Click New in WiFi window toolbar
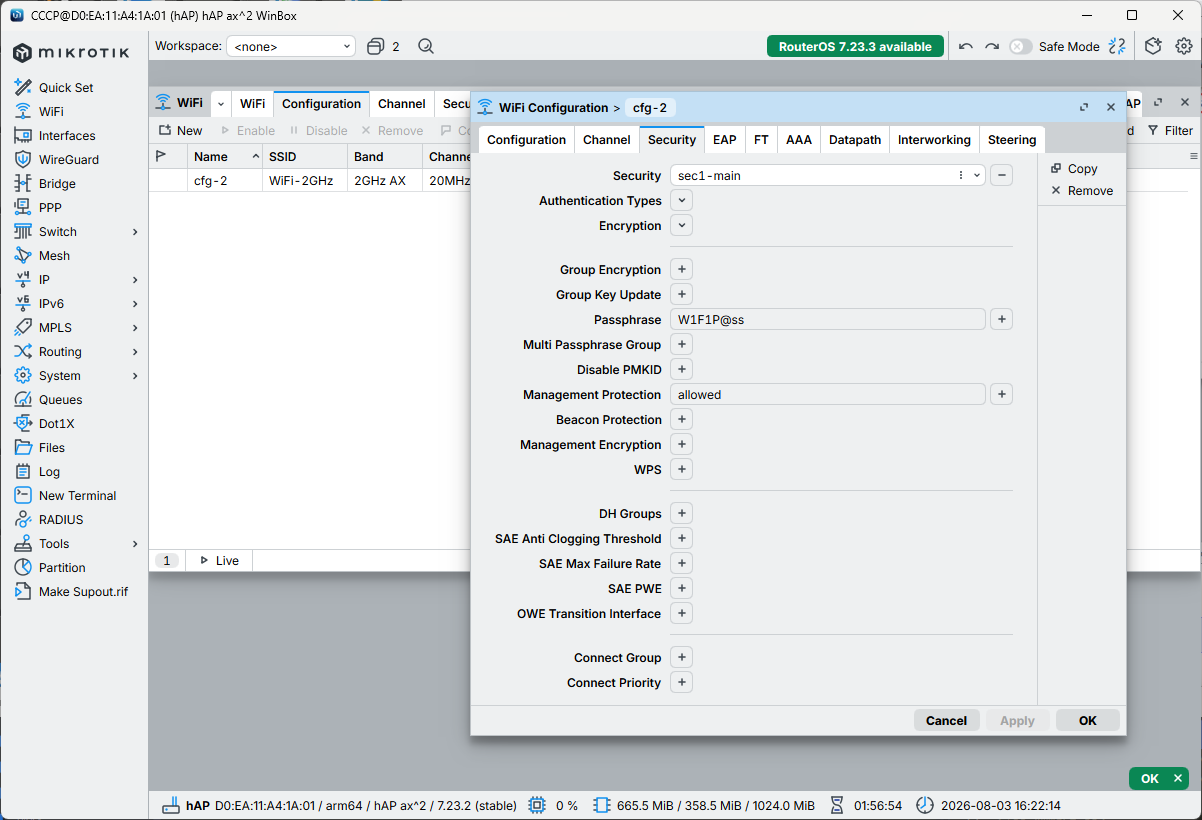1202x820 pixels. pos(180,131)
